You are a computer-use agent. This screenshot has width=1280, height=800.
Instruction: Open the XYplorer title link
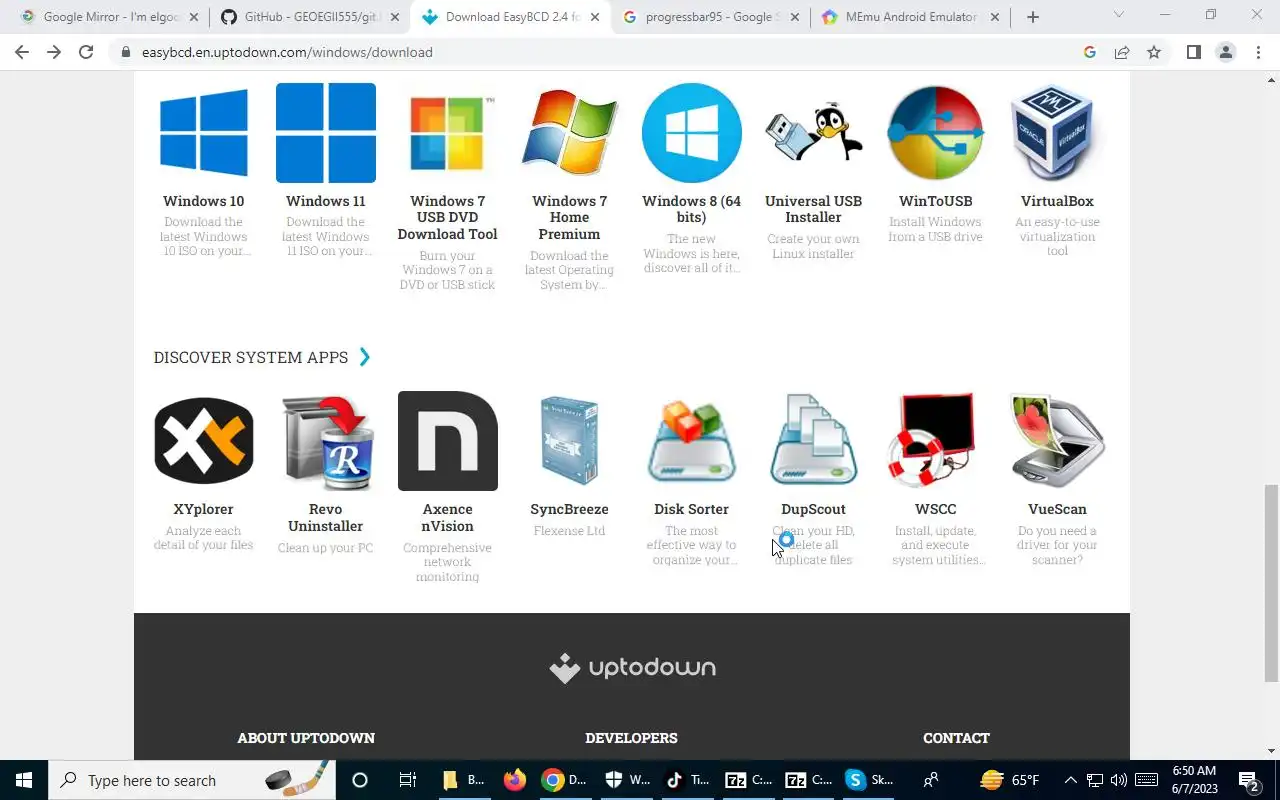pos(204,509)
